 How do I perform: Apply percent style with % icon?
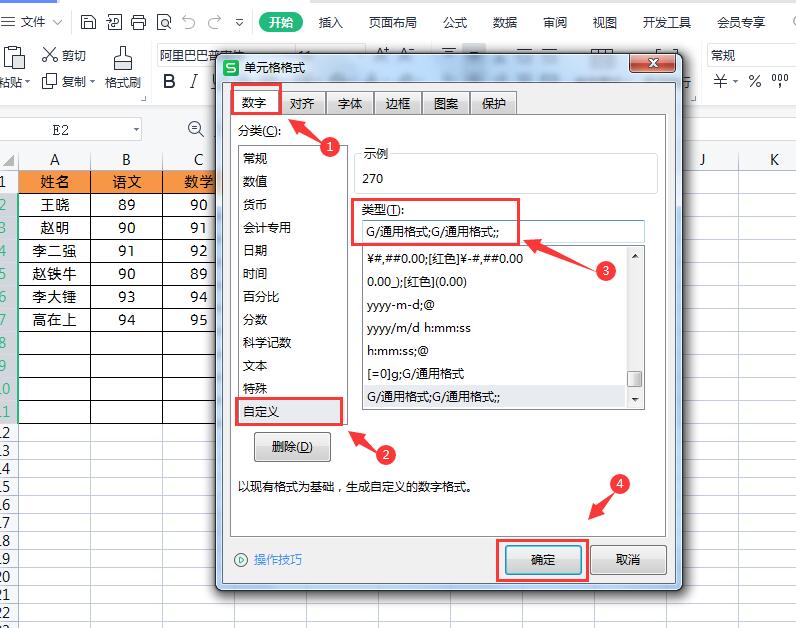tap(755, 81)
